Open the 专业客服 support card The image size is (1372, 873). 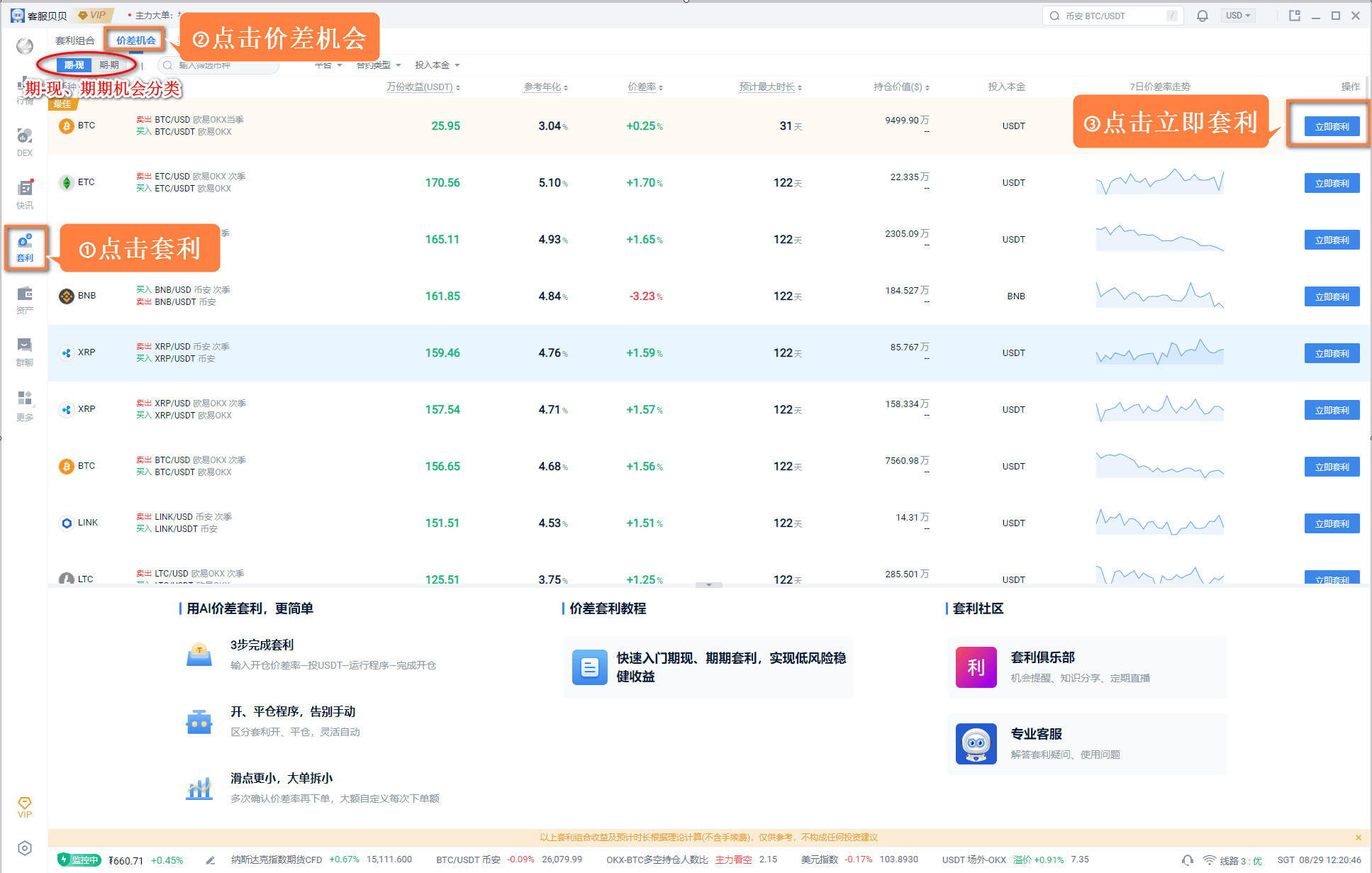pyautogui.click(x=1087, y=744)
